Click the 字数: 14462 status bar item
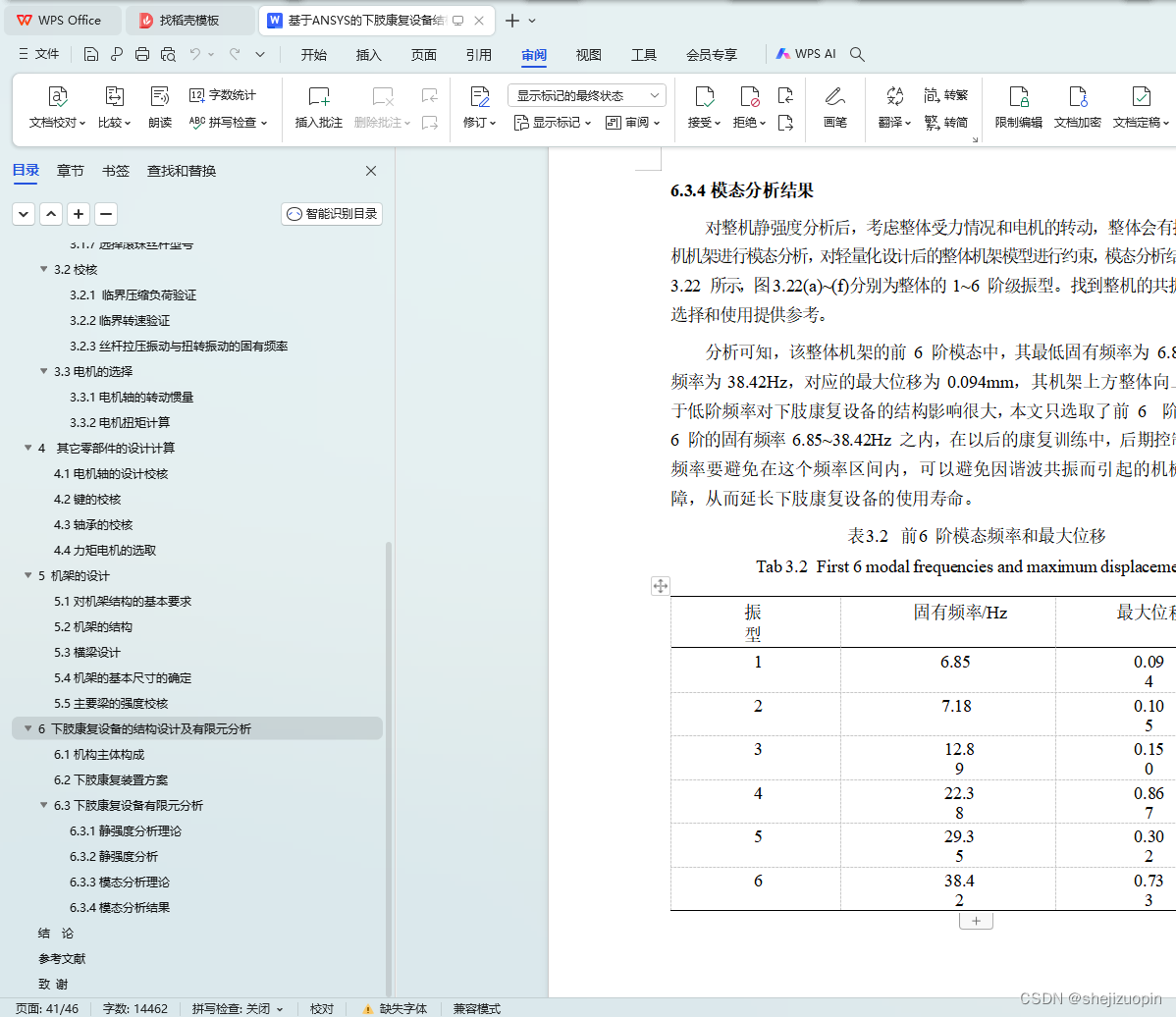The image size is (1176, 1017). click(135, 1009)
